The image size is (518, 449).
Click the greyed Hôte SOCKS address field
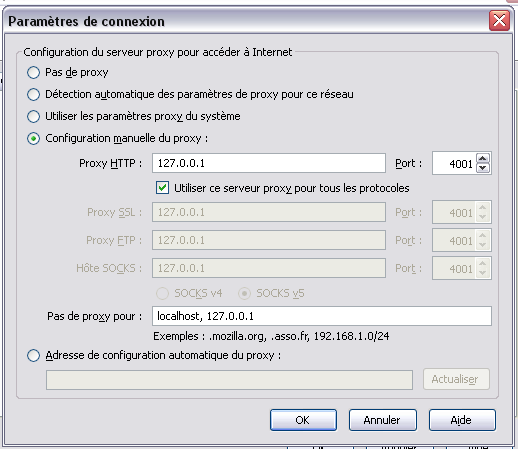coord(269,268)
